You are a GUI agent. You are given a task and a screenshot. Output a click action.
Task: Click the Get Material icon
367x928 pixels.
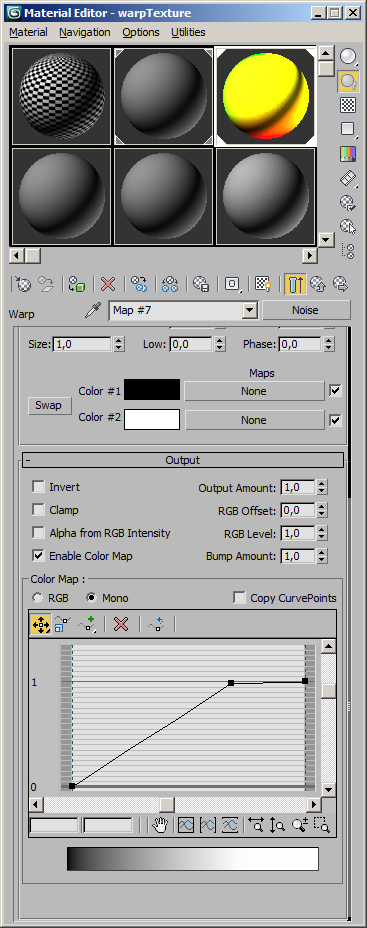point(22,284)
